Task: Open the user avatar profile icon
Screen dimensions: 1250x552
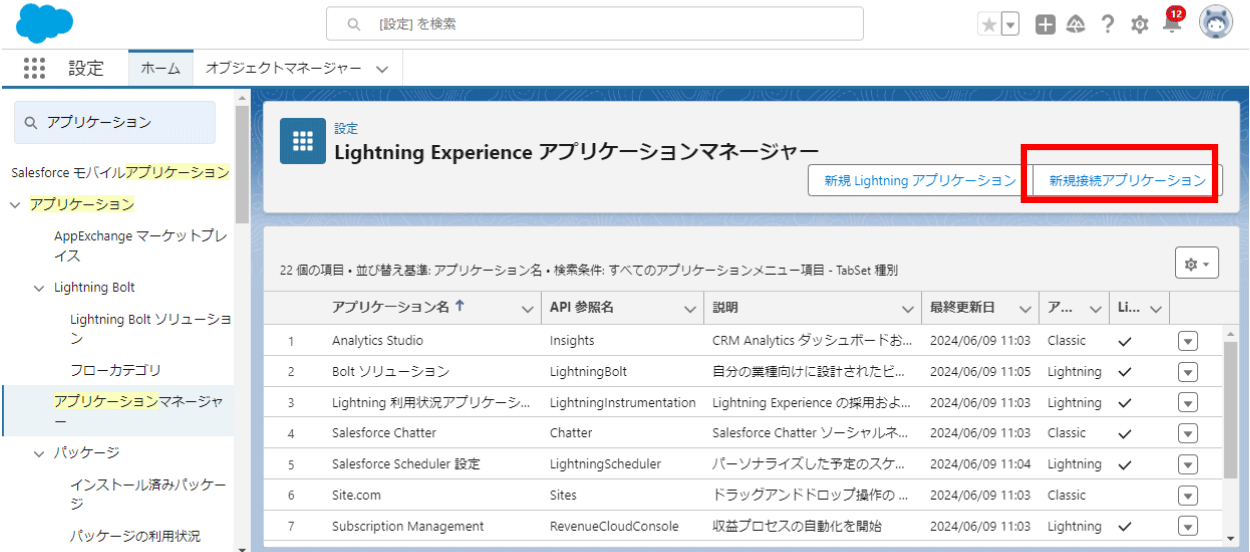Action: [x=1217, y=24]
